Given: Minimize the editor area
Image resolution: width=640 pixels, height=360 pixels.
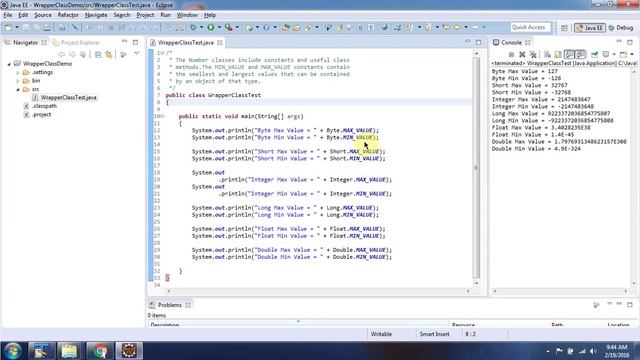Looking at the screenshot, I should pos(468,41).
